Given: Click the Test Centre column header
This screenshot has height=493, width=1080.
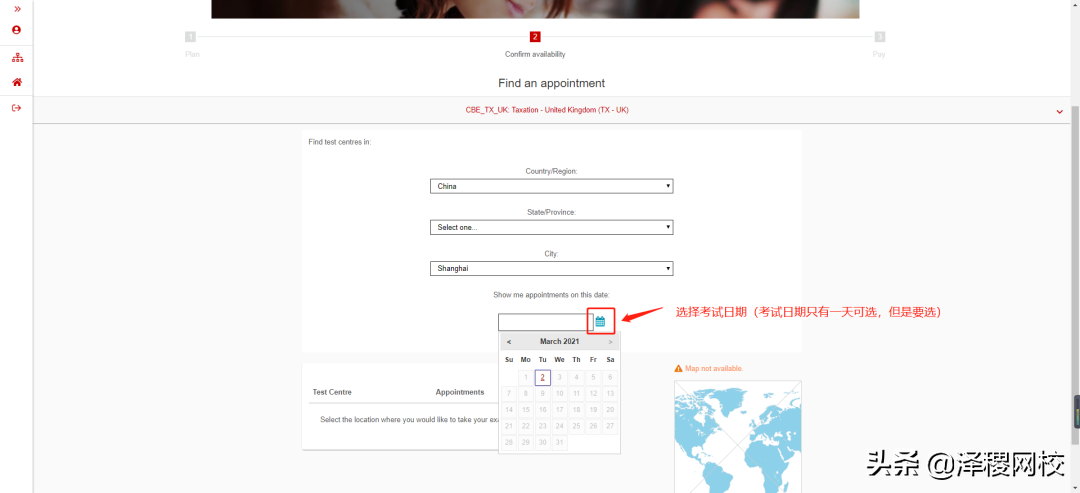Looking at the screenshot, I should tap(332, 392).
